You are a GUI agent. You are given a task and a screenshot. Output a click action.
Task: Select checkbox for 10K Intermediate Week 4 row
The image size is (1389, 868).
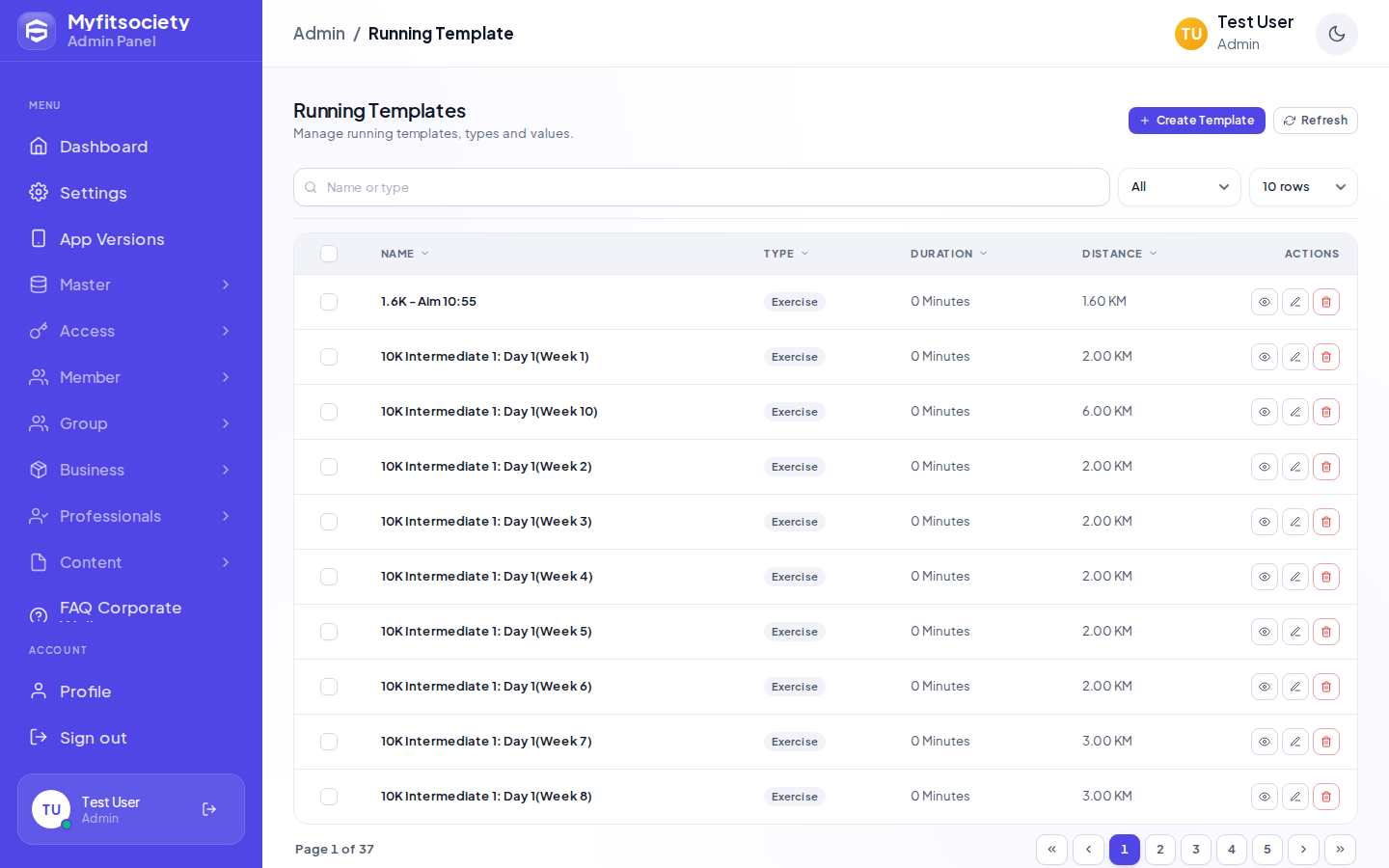coord(329,577)
